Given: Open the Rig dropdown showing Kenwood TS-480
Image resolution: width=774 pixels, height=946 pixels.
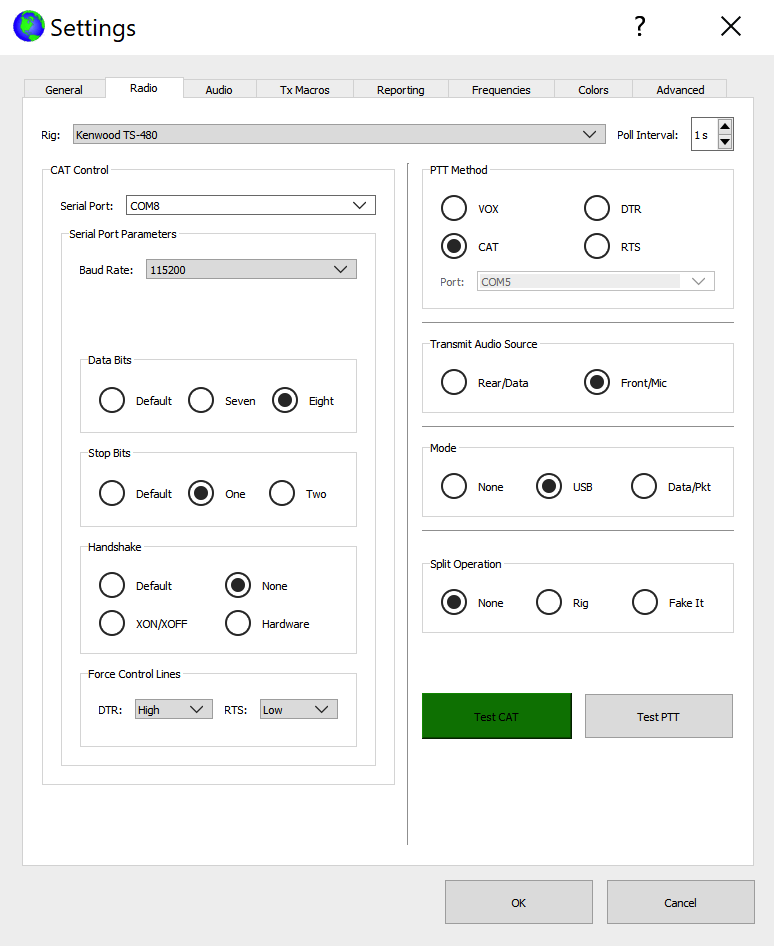Looking at the screenshot, I should coord(339,135).
